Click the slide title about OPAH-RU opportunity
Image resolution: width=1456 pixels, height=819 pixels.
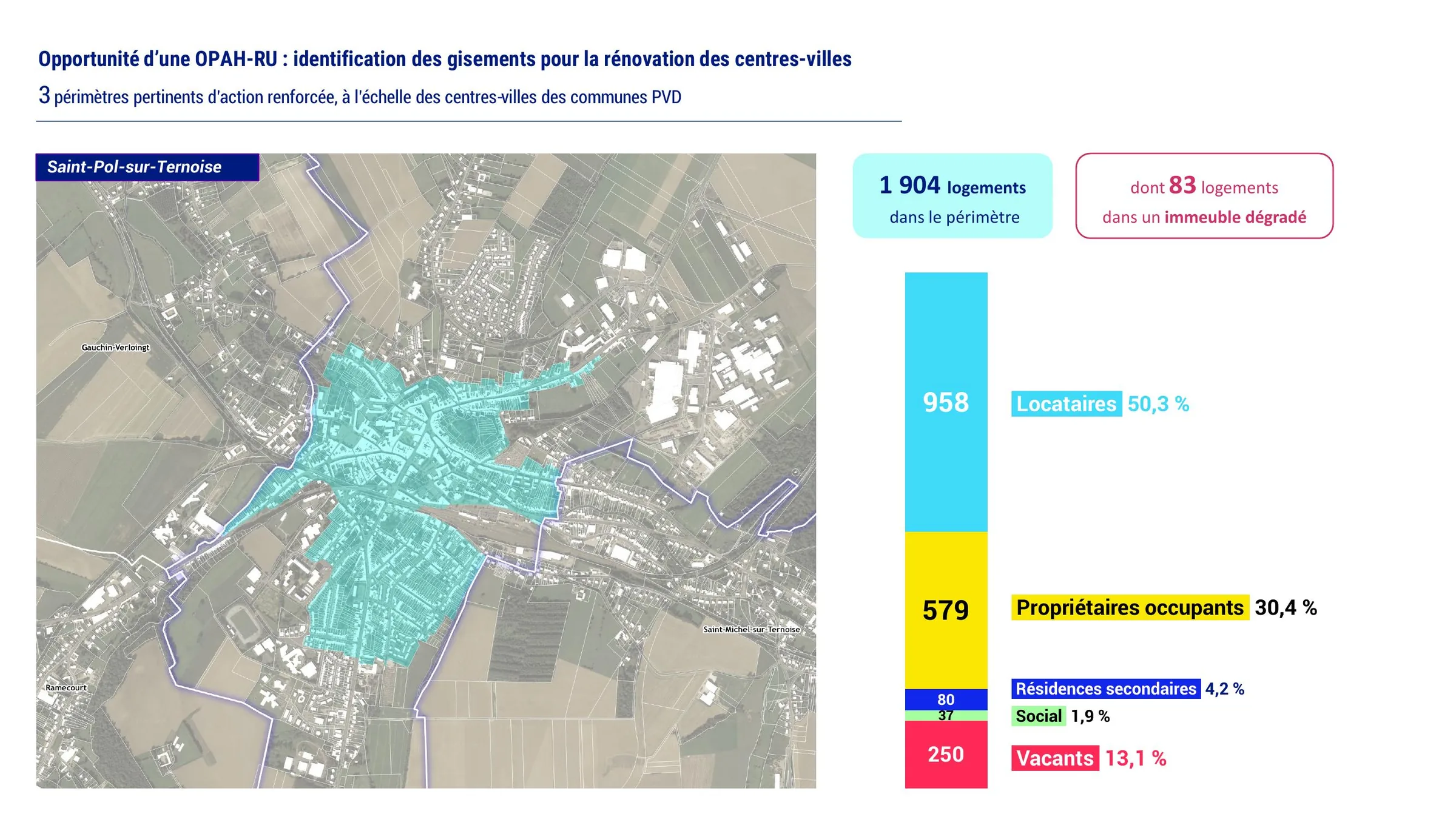coord(445,59)
